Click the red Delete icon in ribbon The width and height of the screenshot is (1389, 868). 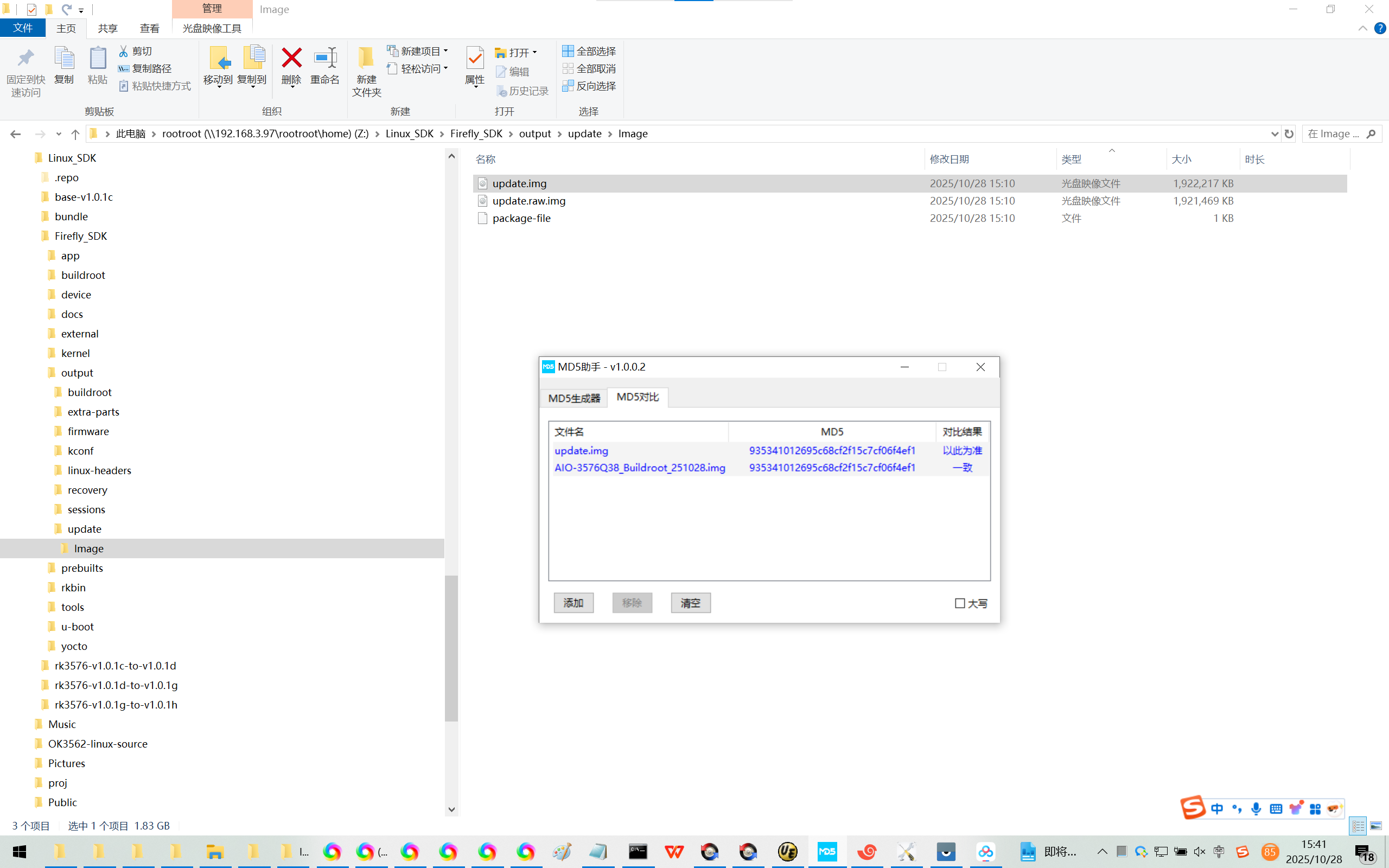click(x=291, y=58)
